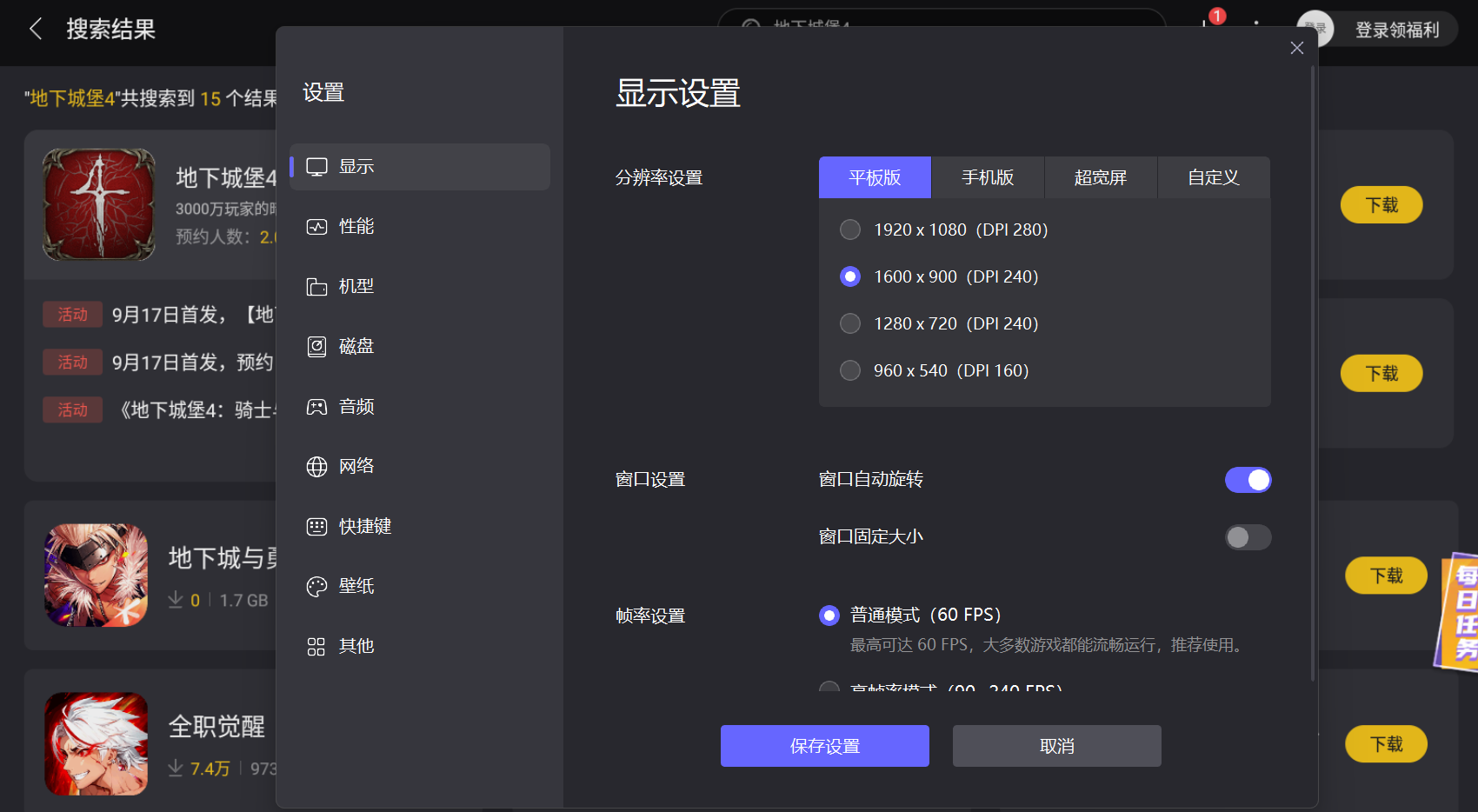Click 登录领福利 login button
Viewport: 1478px width, 812px height.
point(1397,30)
